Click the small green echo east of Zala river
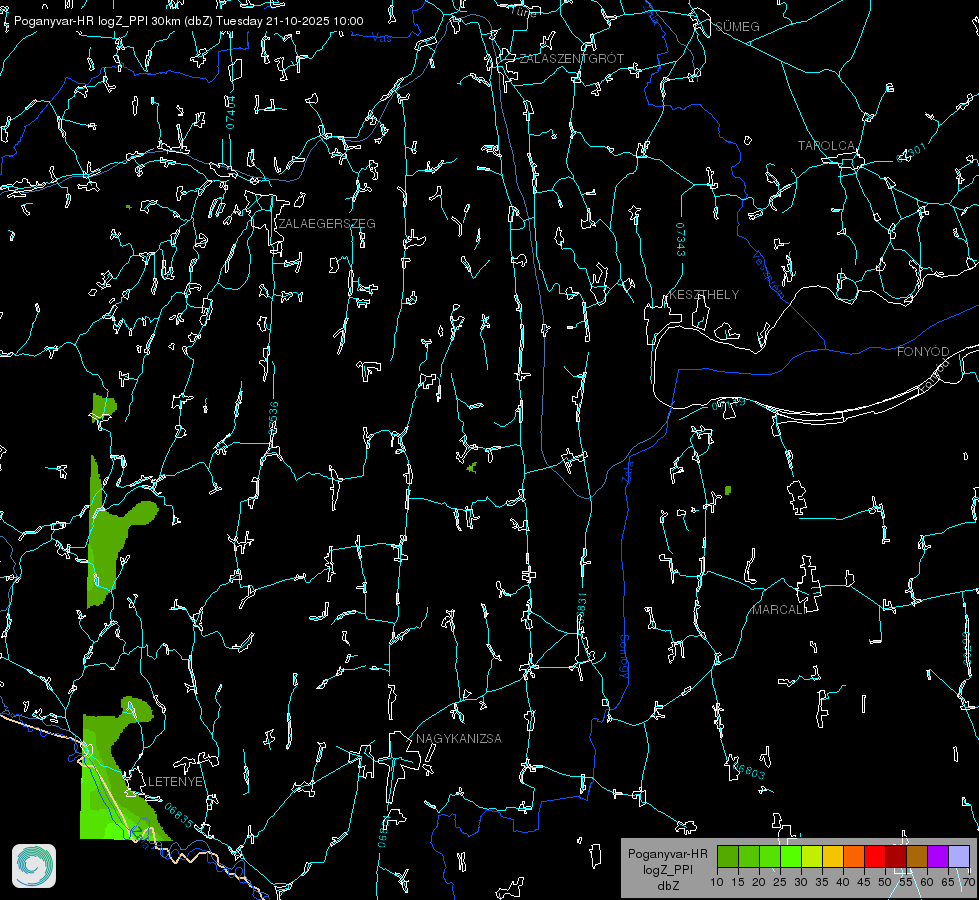 click(728, 490)
